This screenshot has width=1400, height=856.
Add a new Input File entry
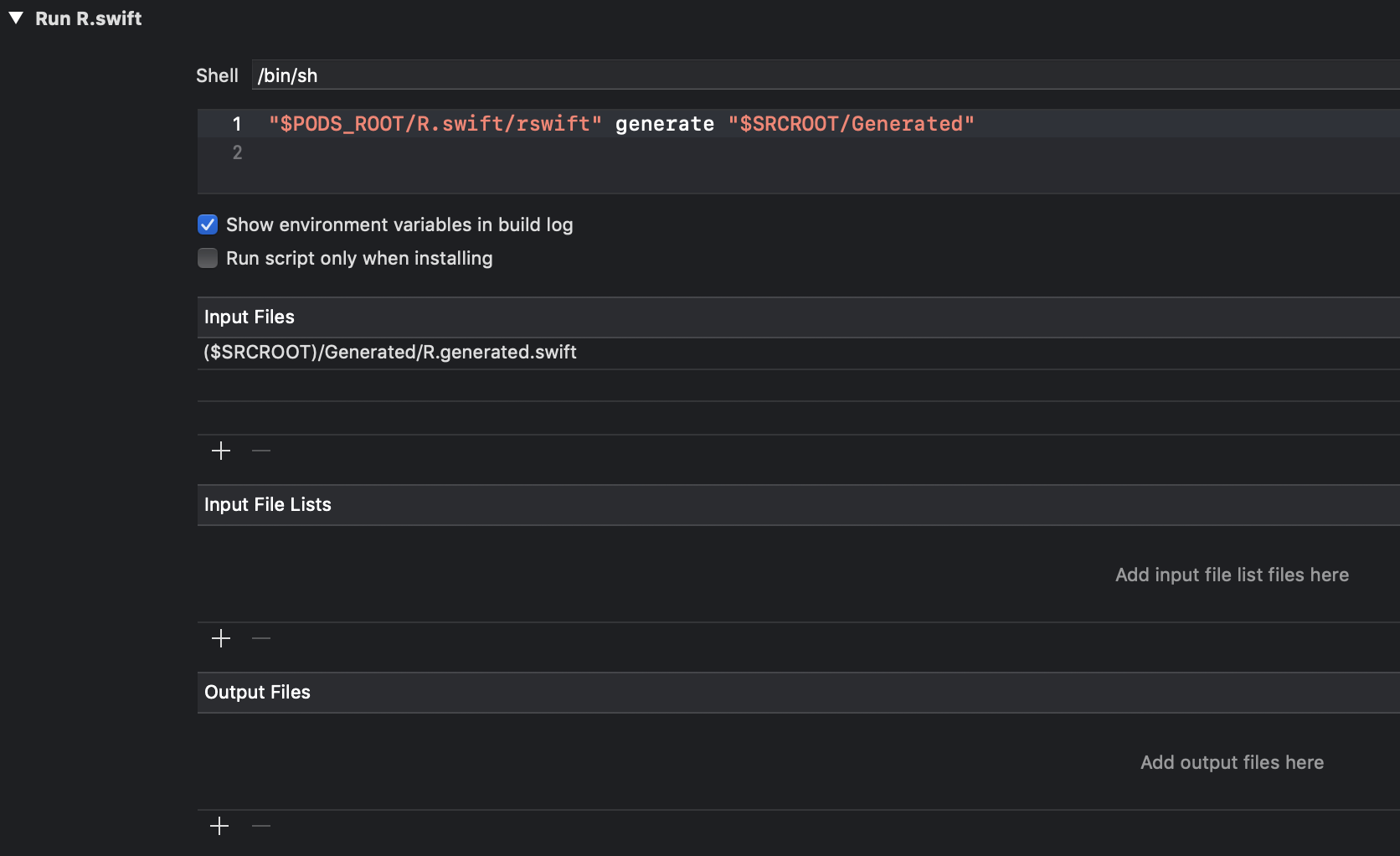(220, 451)
